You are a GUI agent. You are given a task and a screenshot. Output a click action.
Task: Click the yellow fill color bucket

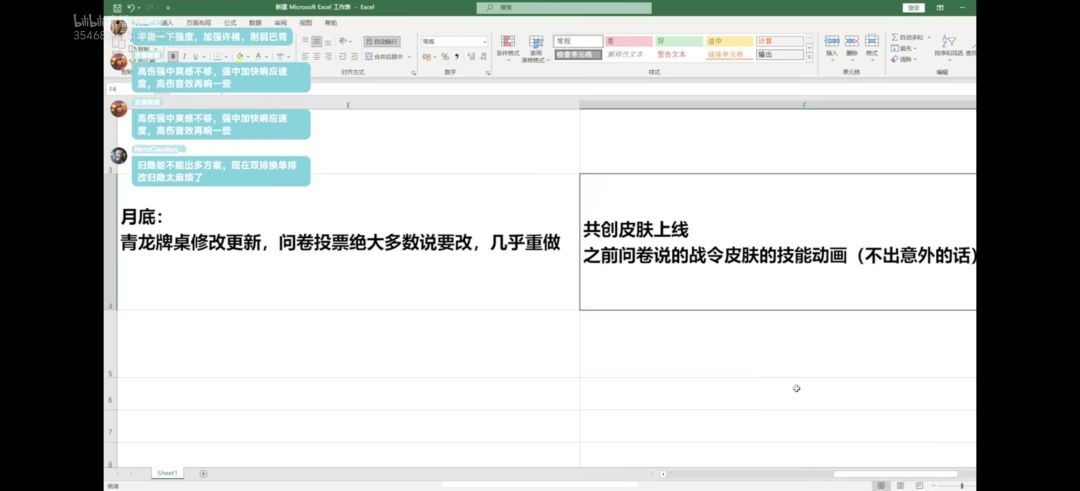(240, 56)
